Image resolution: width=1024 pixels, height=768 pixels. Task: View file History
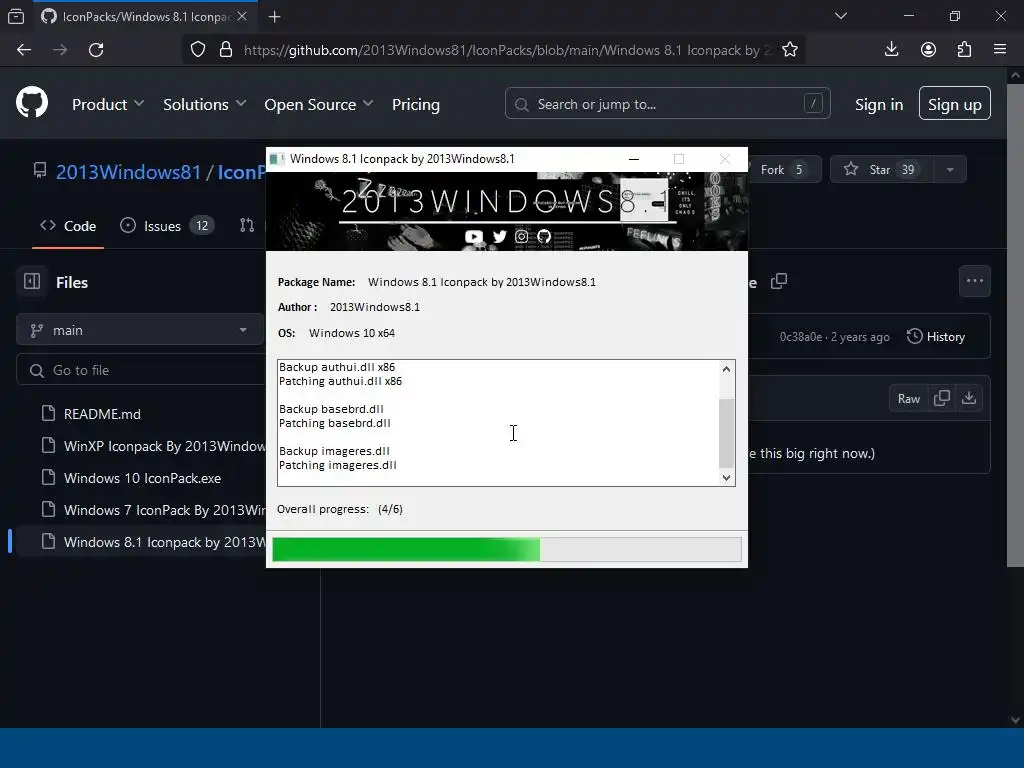(935, 336)
